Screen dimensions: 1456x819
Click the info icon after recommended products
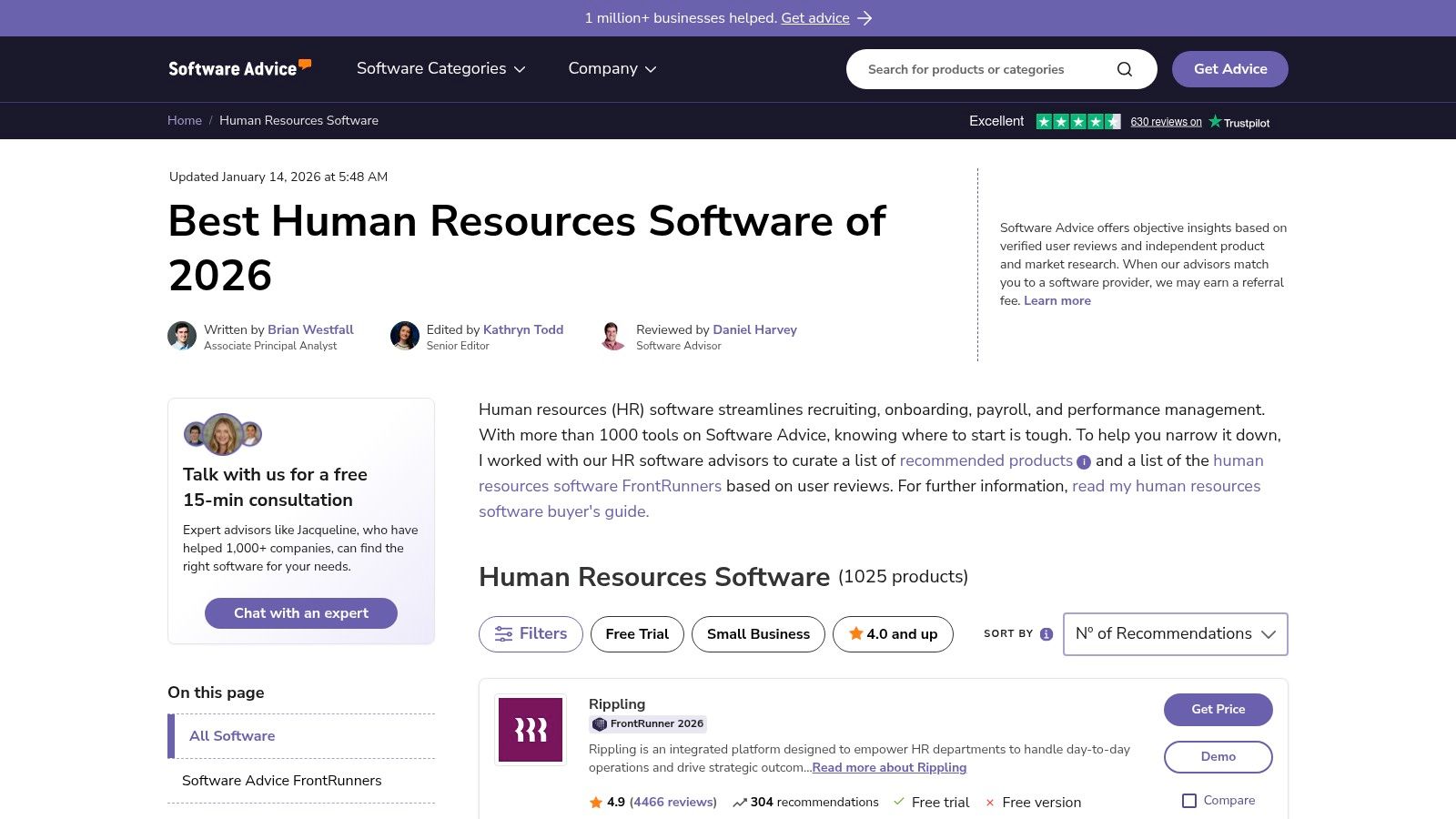coord(1083,462)
